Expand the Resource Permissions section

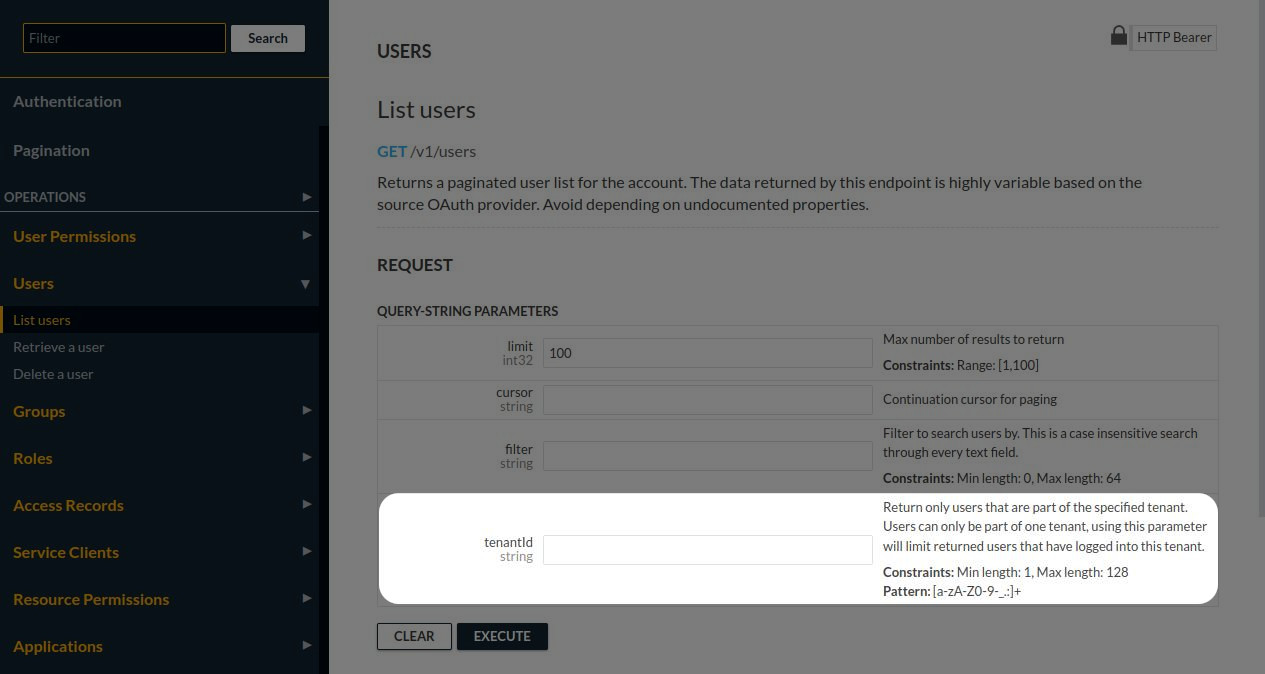(x=307, y=599)
